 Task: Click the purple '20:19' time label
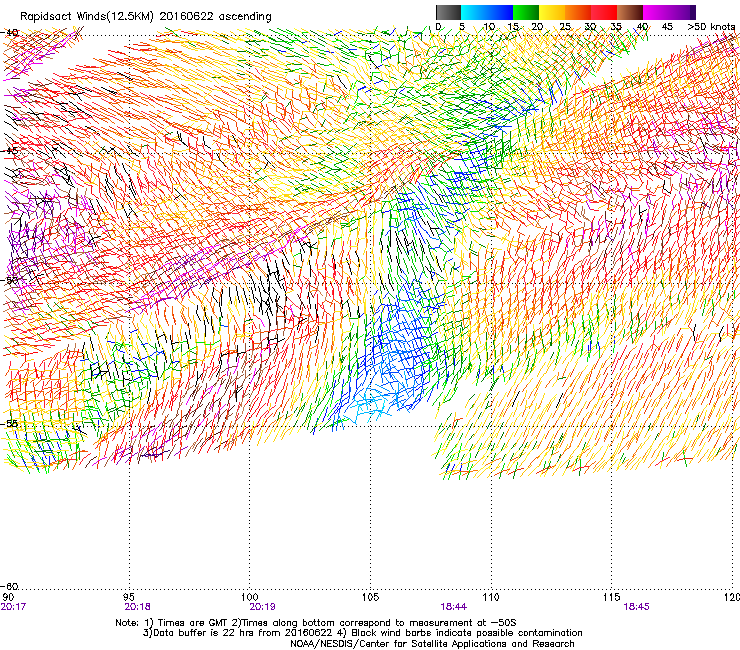(262, 607)
